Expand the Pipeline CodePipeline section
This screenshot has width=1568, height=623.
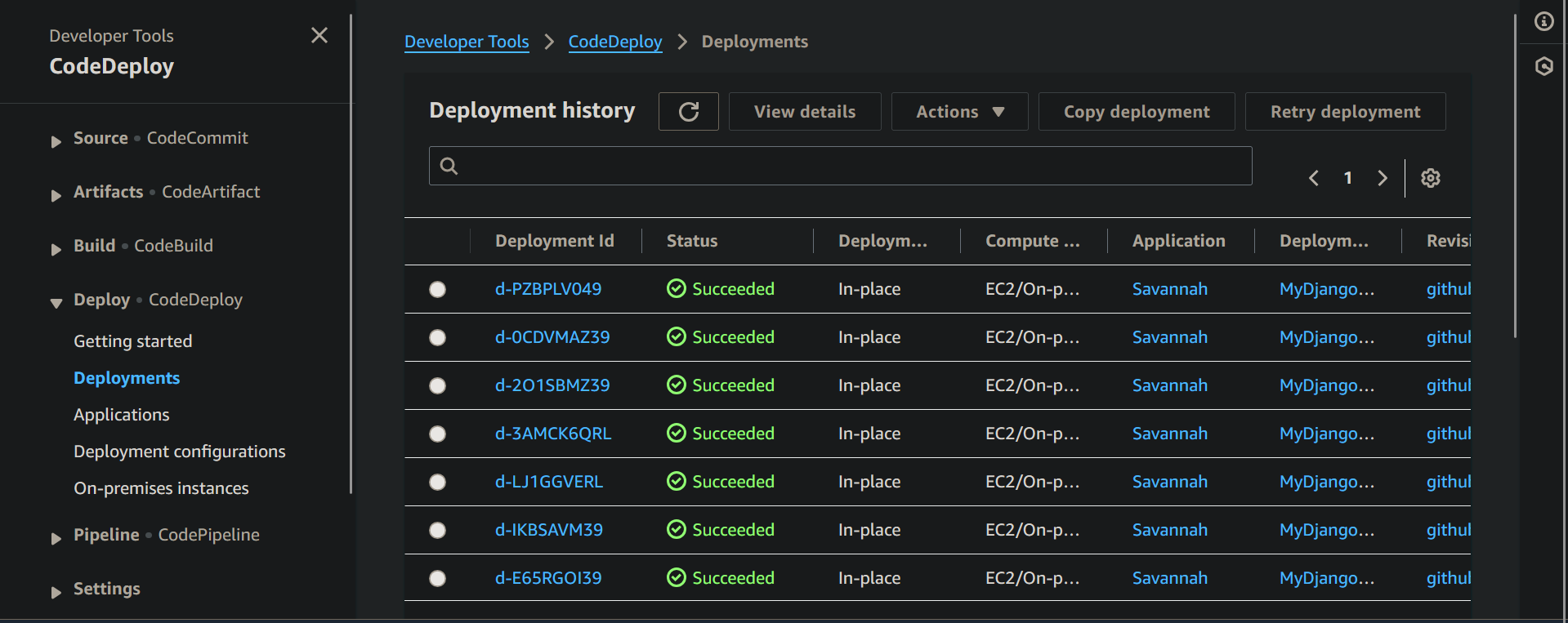click(x=56, y=538)
